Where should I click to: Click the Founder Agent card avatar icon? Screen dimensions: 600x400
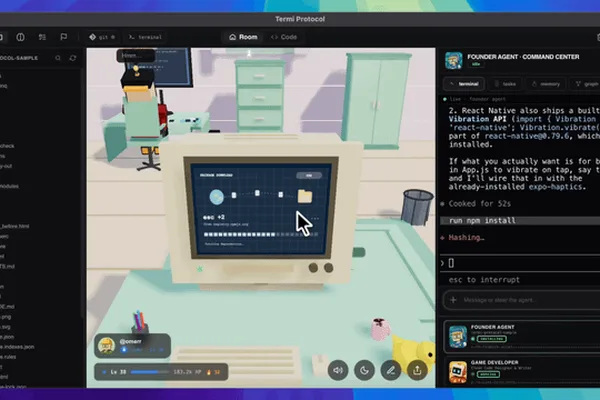(458, 336)
